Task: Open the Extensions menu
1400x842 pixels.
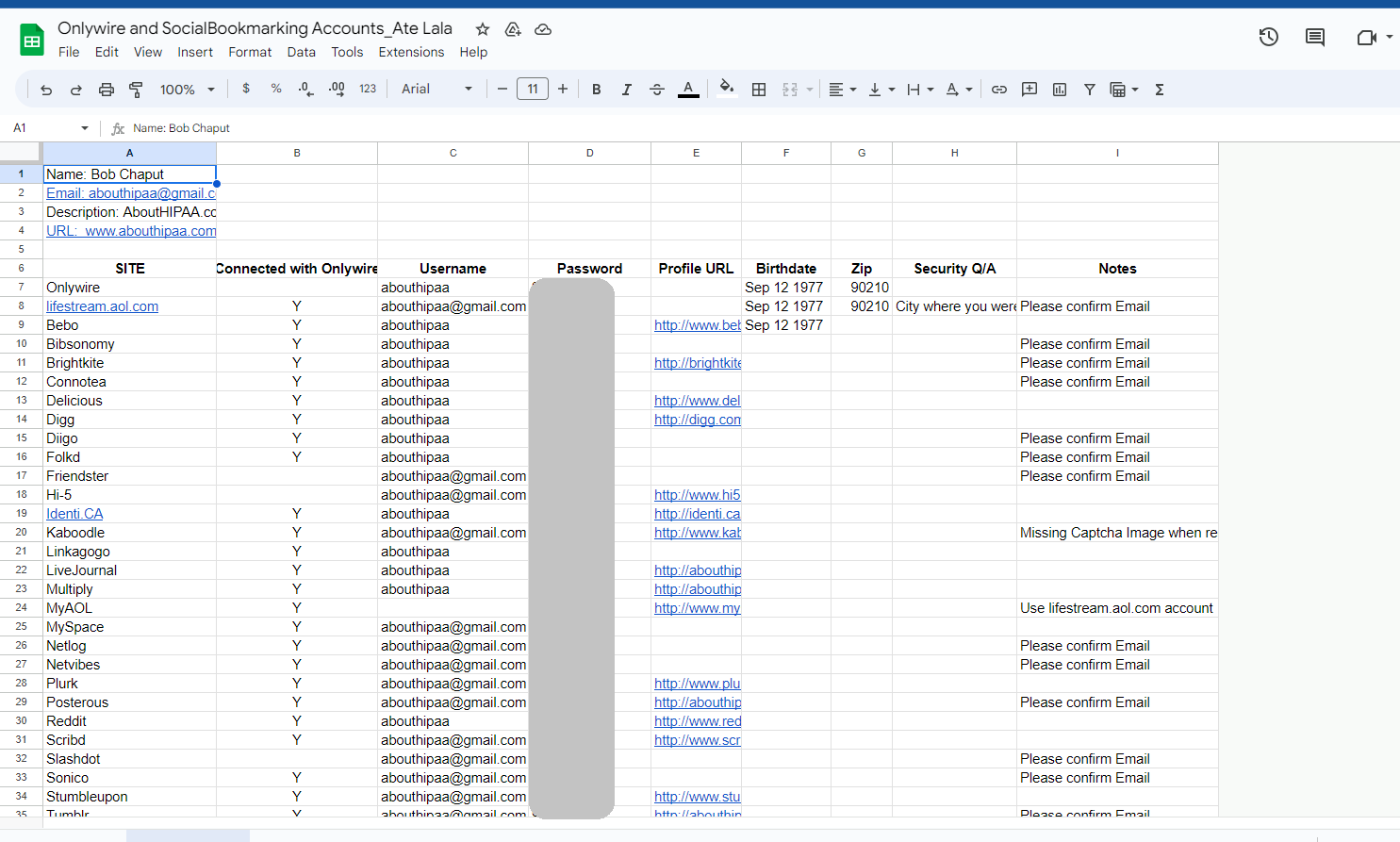Action: point(411,52)
